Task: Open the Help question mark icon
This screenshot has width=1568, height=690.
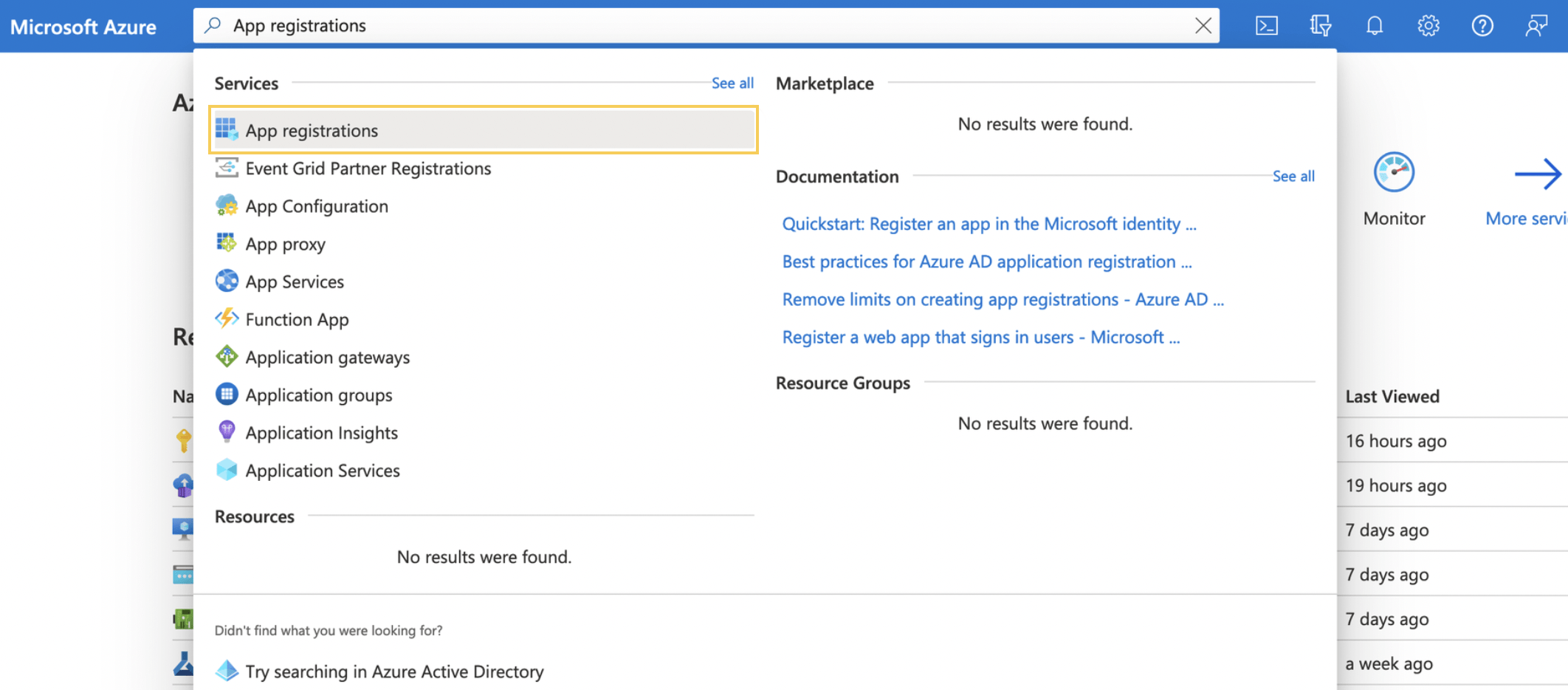Action: pos(1482,26)
